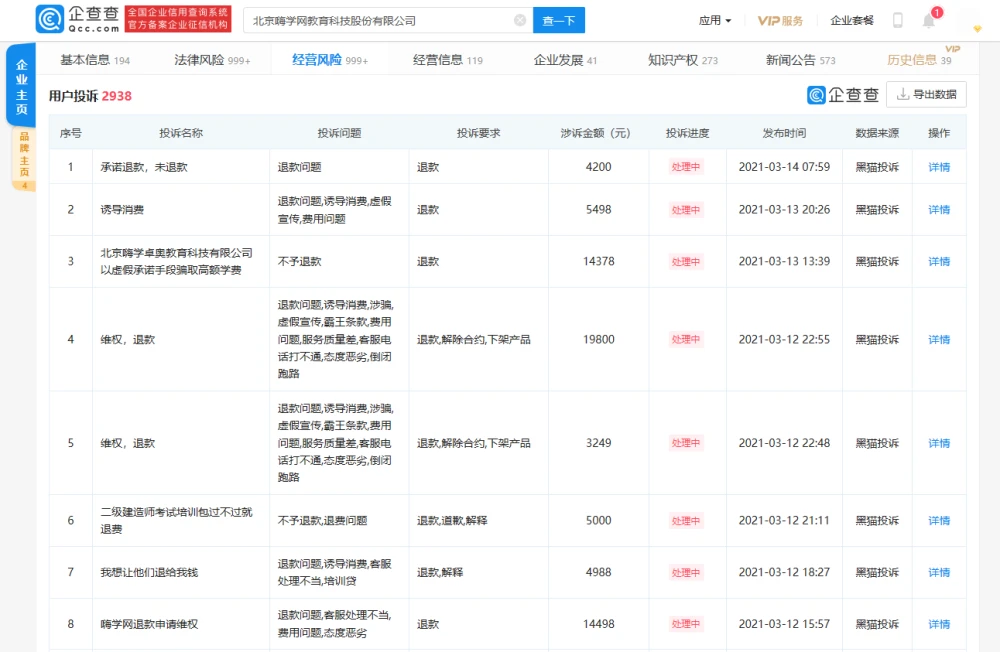Expand the 应用 dropdown menu
Image resolution: width=1000 pixels, height=652 pixels.
pos(715,20)
